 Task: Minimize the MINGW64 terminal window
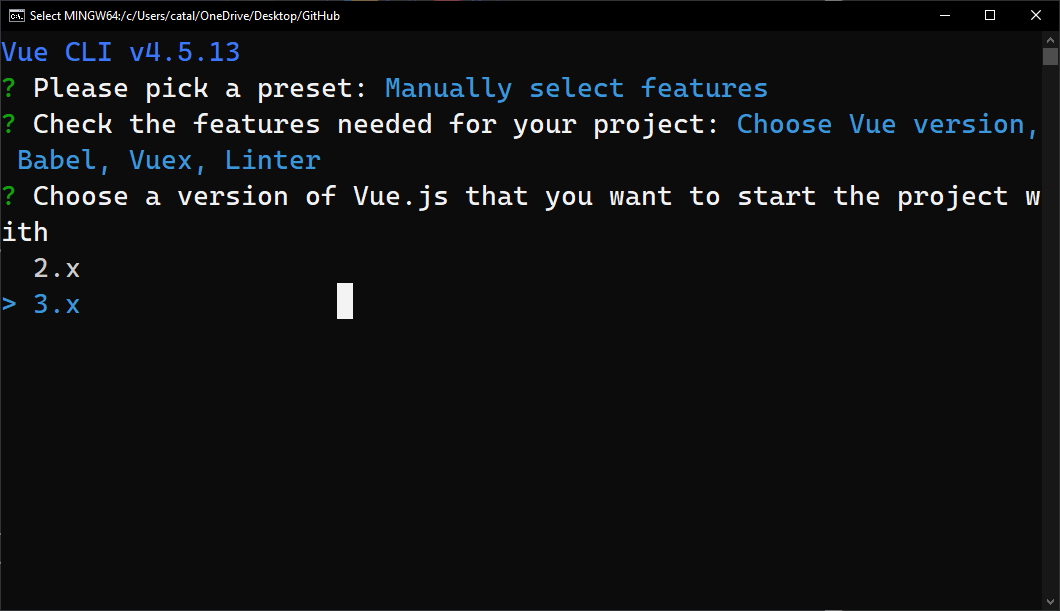944,16
